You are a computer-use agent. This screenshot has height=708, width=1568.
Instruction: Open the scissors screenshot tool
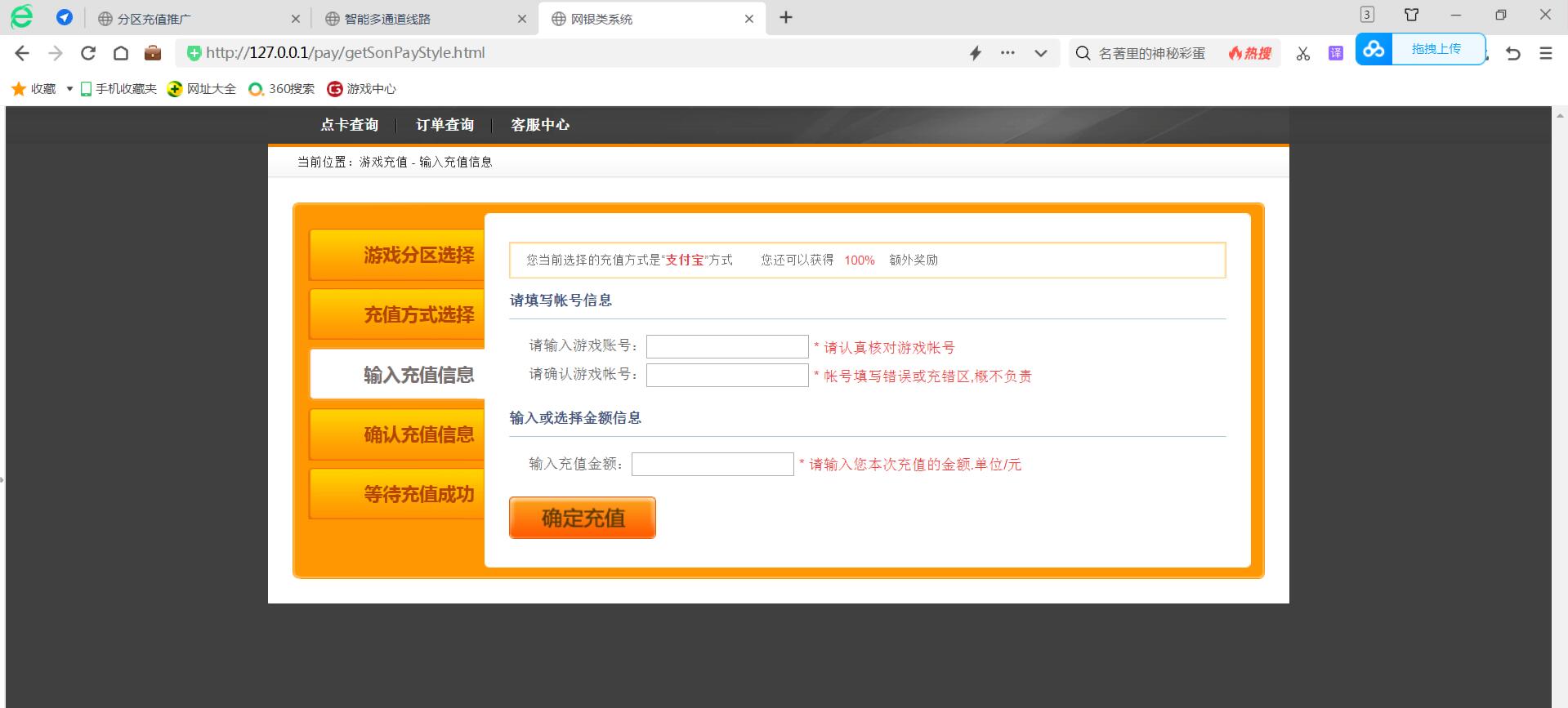pyautogui.click(x=1302, y=53)
